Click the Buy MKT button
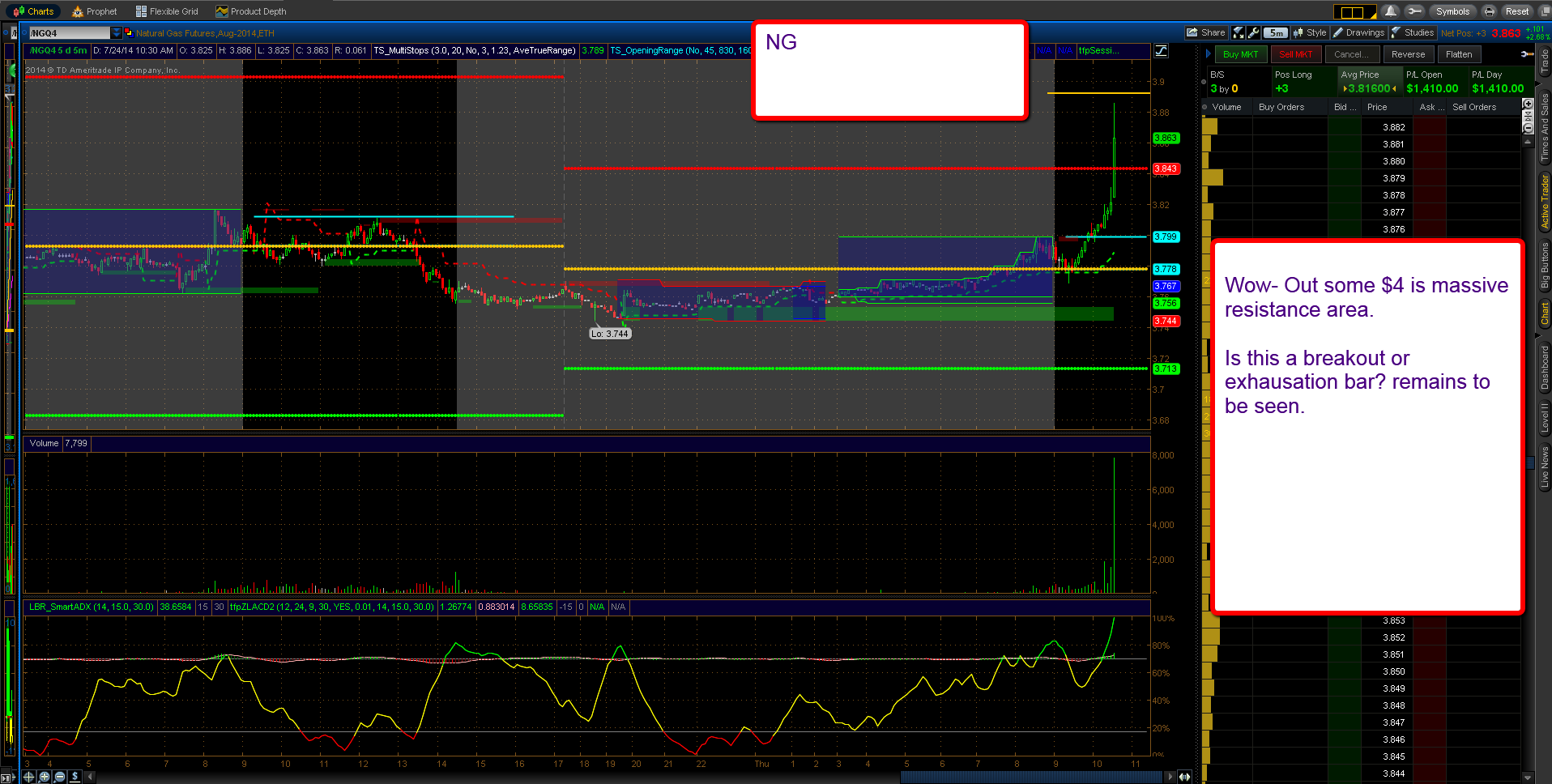This screenshot has width=1552, height=784. tap(1240, 54)
